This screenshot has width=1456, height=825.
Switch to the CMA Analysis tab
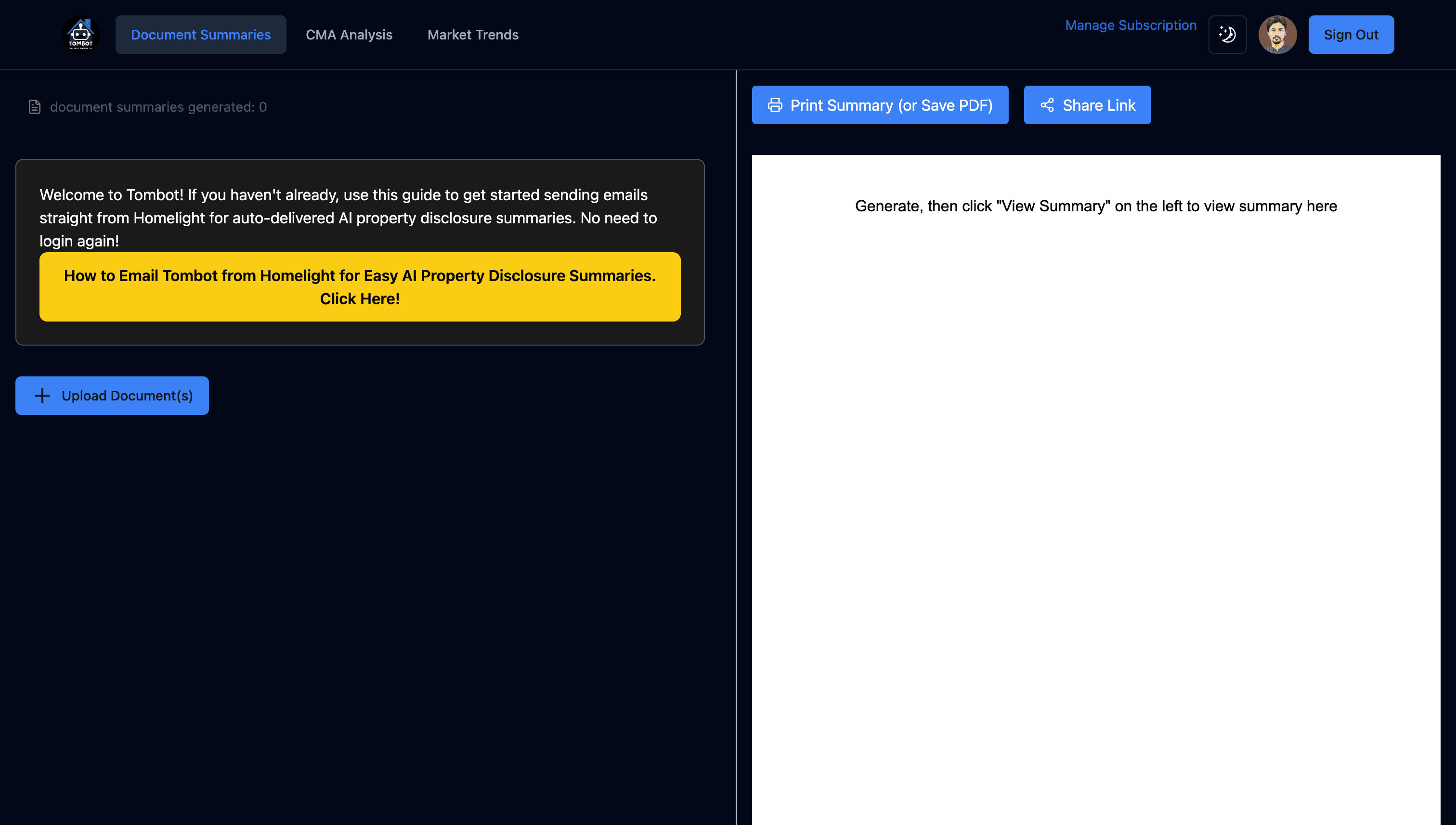[349, 35]
